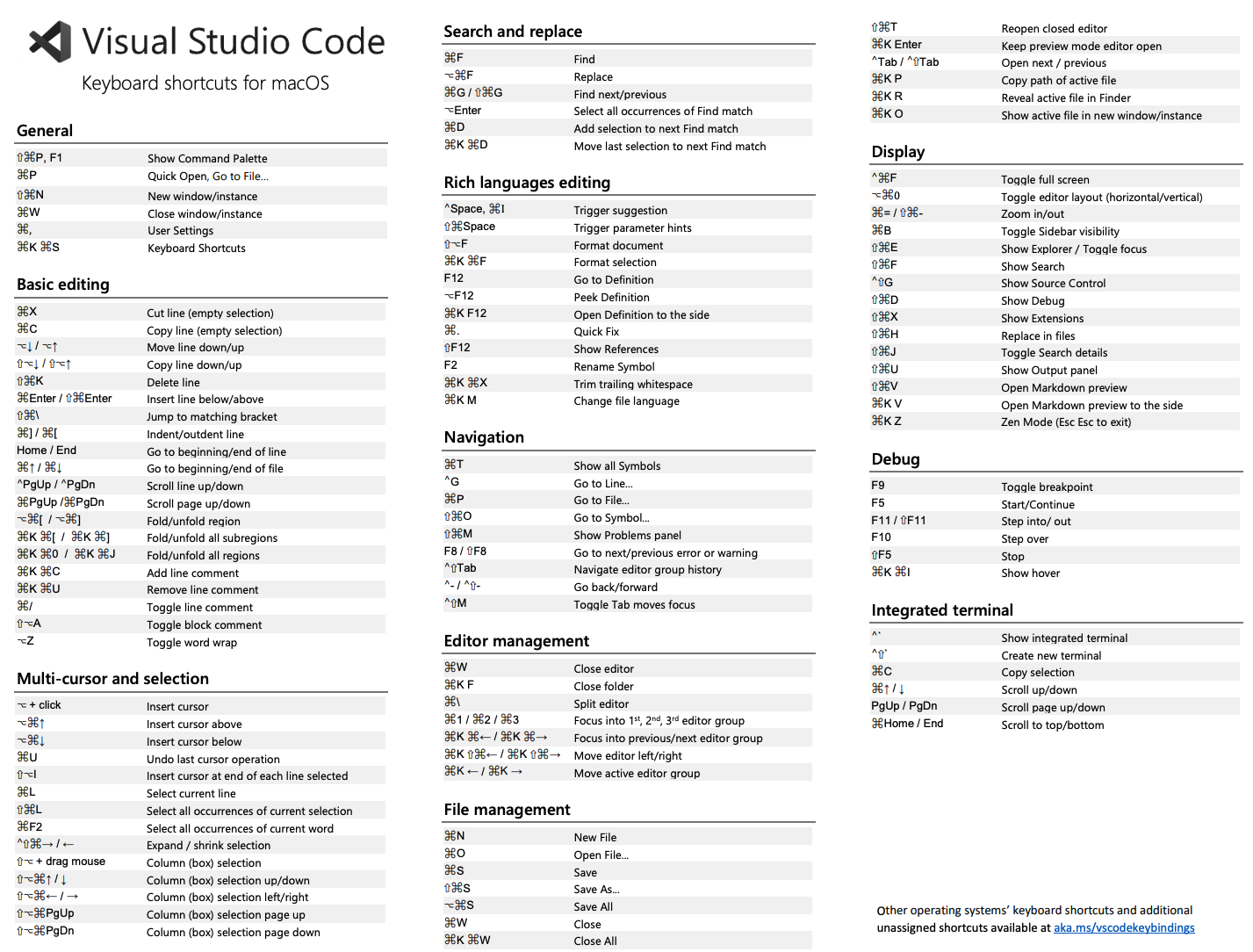Screen dimensions: 1253x952
Task: Click the 'Navigation' section heading
Action: [484, 437]
